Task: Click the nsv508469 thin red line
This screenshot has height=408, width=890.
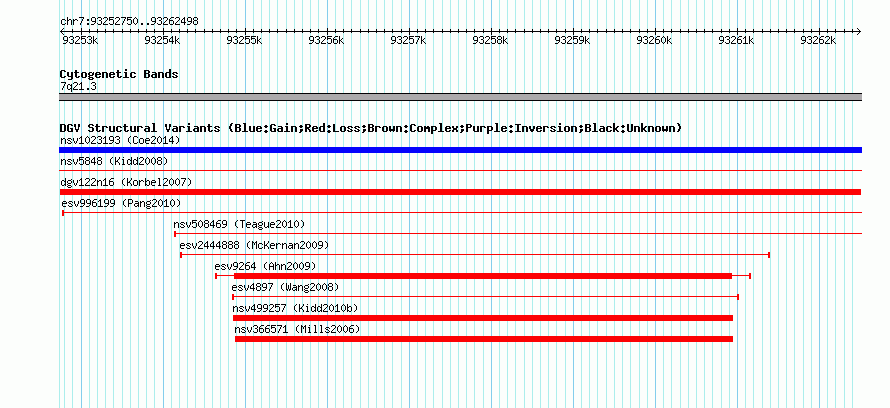Action: click(x=518, y=234)
